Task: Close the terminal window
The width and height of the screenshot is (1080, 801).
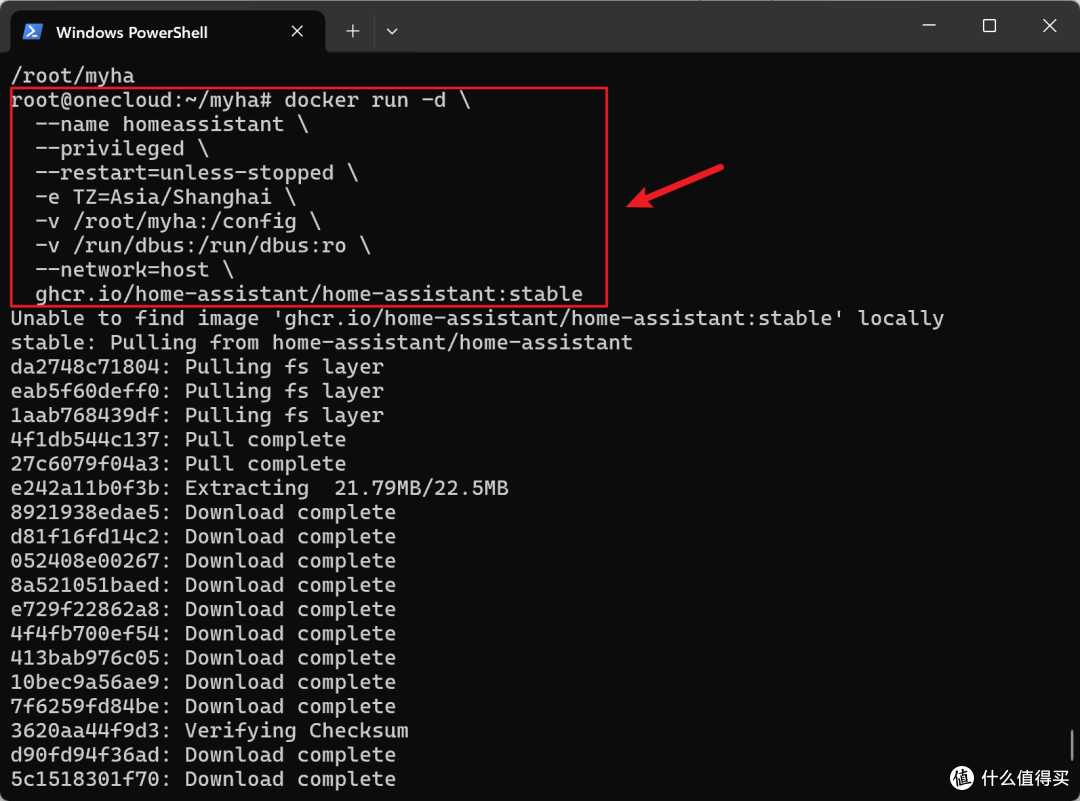Action: [1049, 27]
